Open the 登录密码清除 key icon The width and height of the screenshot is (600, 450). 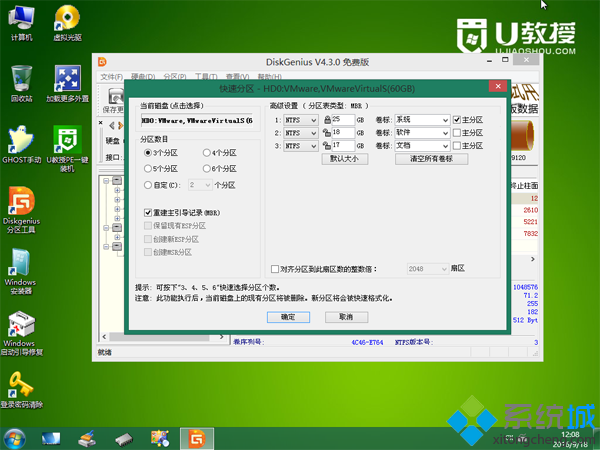point(20,385)
